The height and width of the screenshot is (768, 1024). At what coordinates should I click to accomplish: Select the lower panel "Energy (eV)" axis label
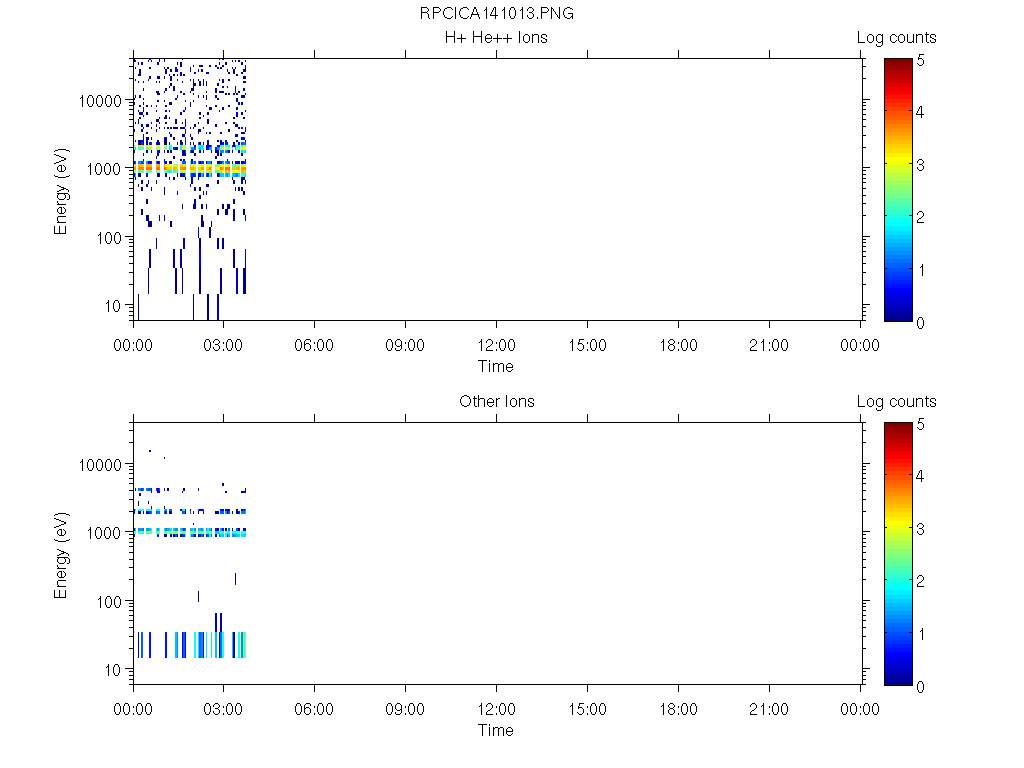(61, 553)
